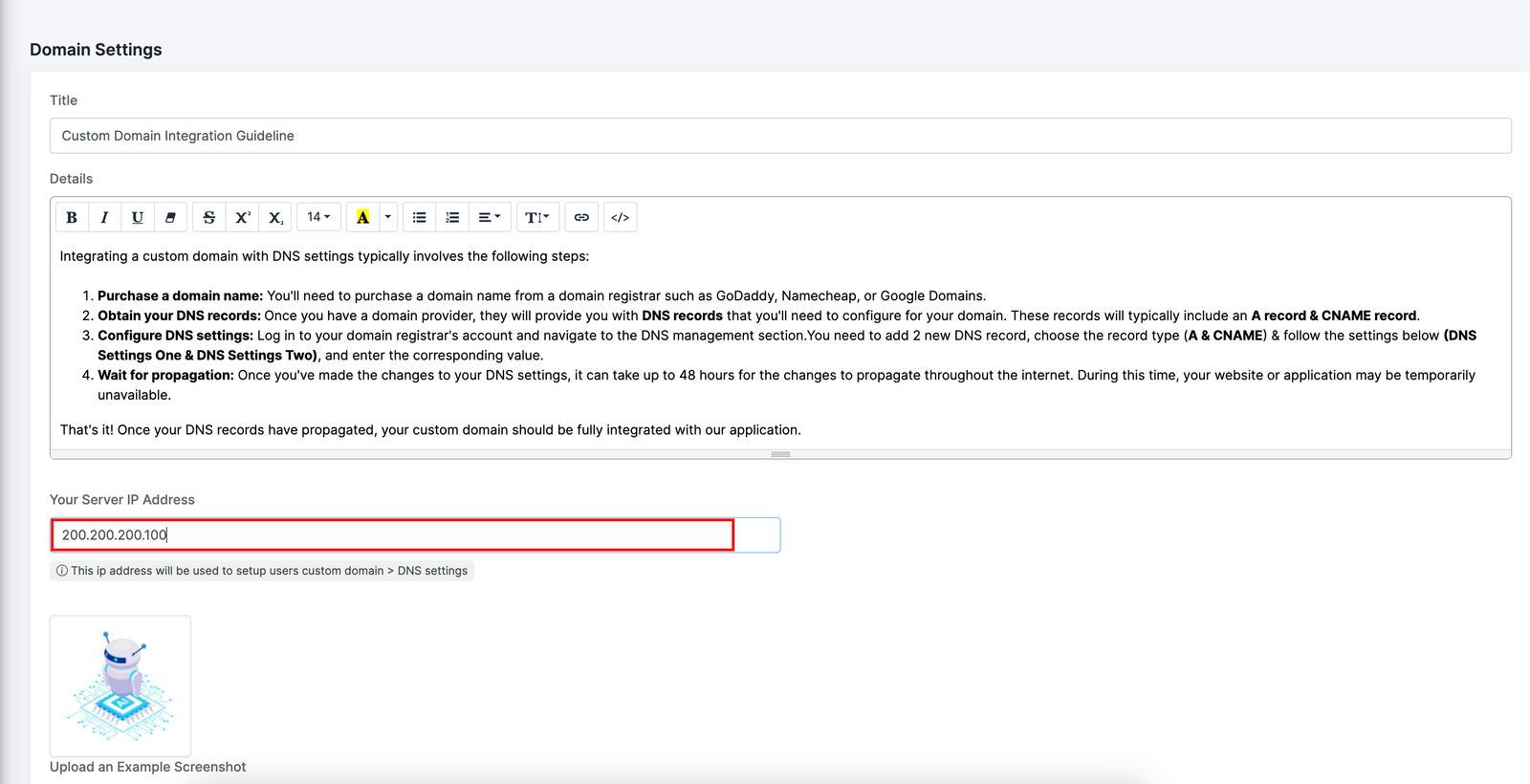Image resolution: width=1530 pixels, height=784 pixels.
Task: Focus the Server IP Address field
Action: click(392, 535)
